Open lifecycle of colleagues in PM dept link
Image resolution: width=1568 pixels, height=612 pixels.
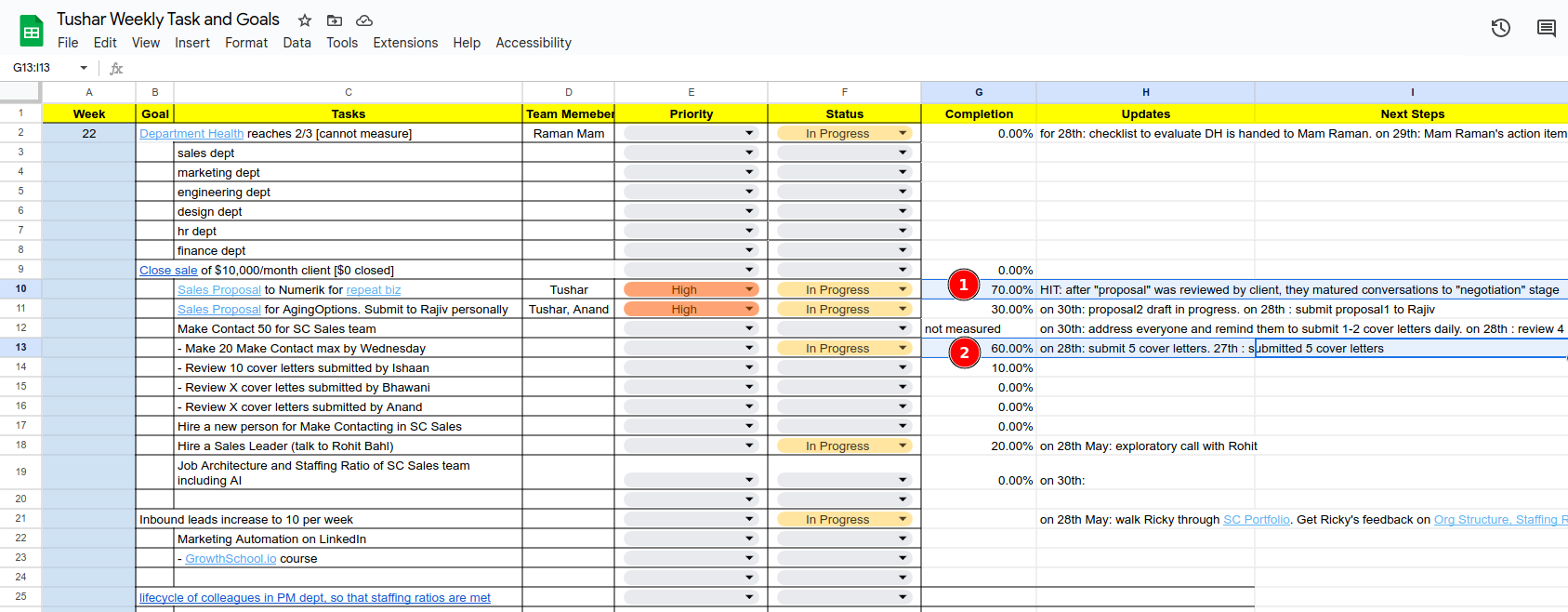(x=315, y=598)
